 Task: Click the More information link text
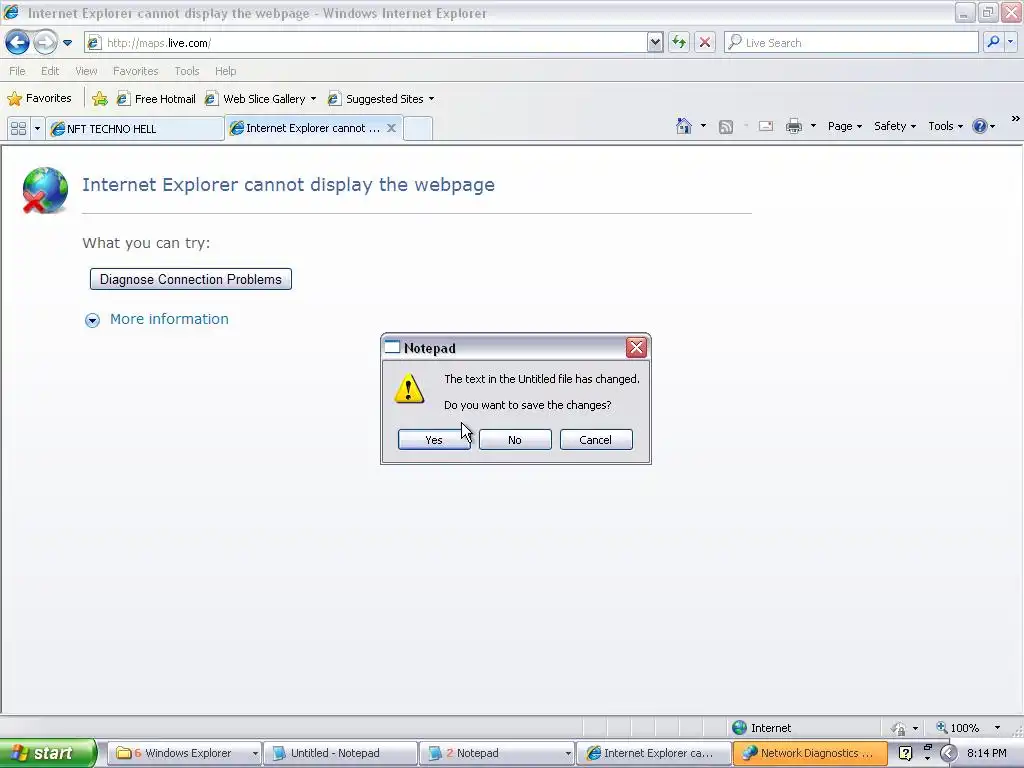click(x=169, y=319)
